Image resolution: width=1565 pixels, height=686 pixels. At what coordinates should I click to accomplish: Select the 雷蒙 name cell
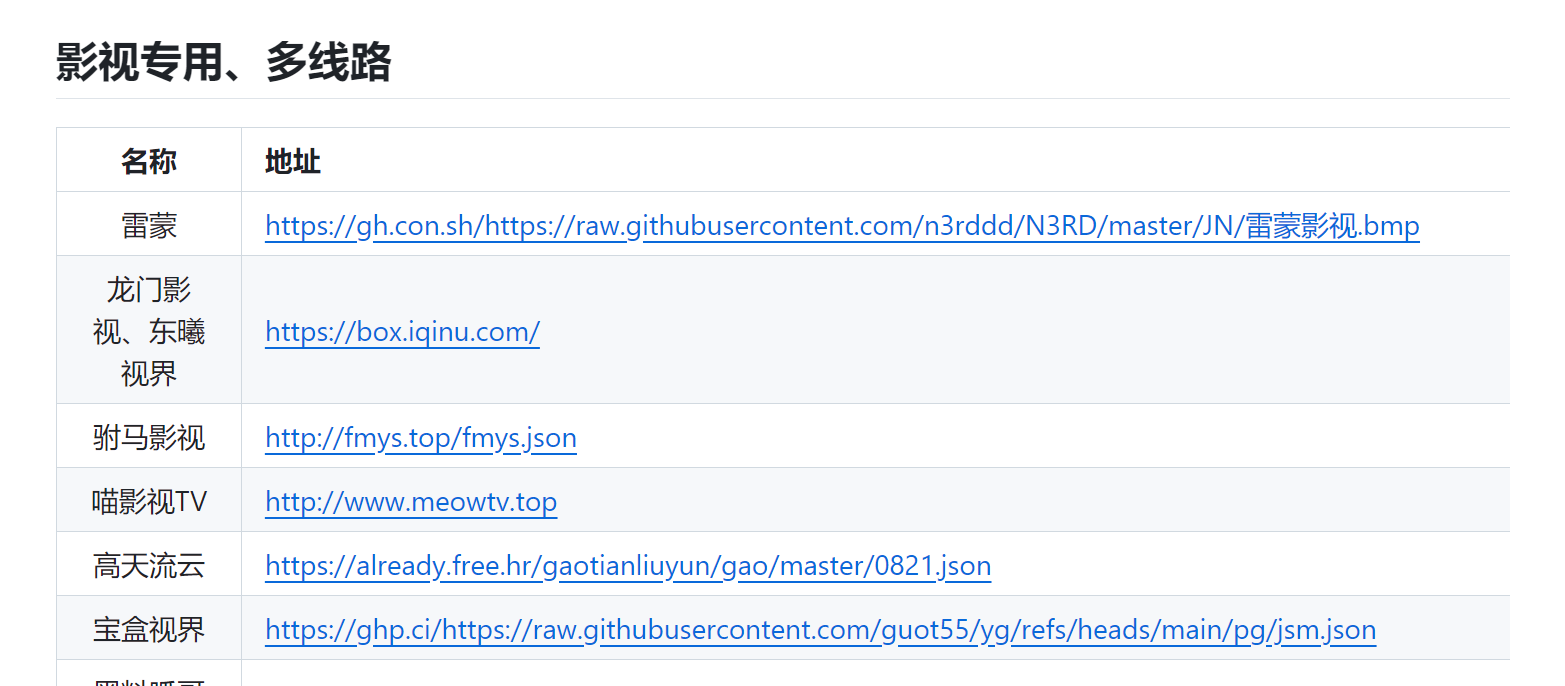149,224
